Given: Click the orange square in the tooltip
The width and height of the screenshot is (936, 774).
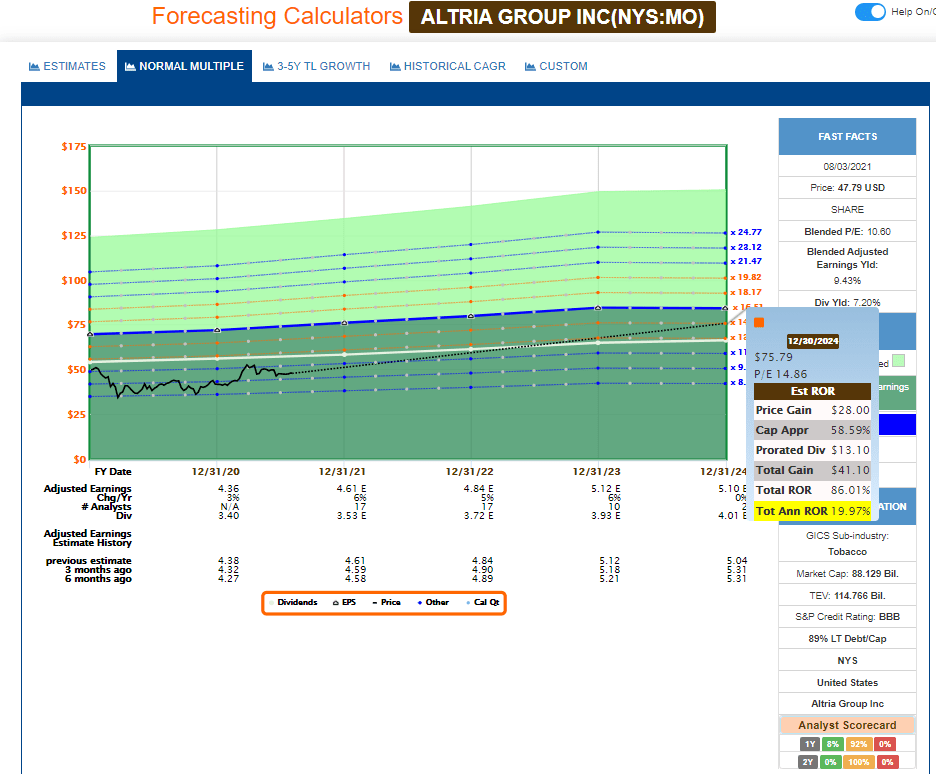Looking at the screenshot, I should pos(759,323).
